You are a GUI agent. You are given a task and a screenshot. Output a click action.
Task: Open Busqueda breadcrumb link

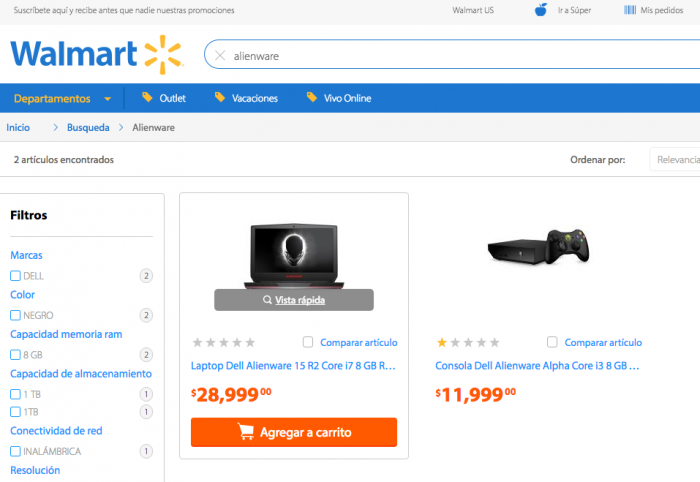(88, 127)
